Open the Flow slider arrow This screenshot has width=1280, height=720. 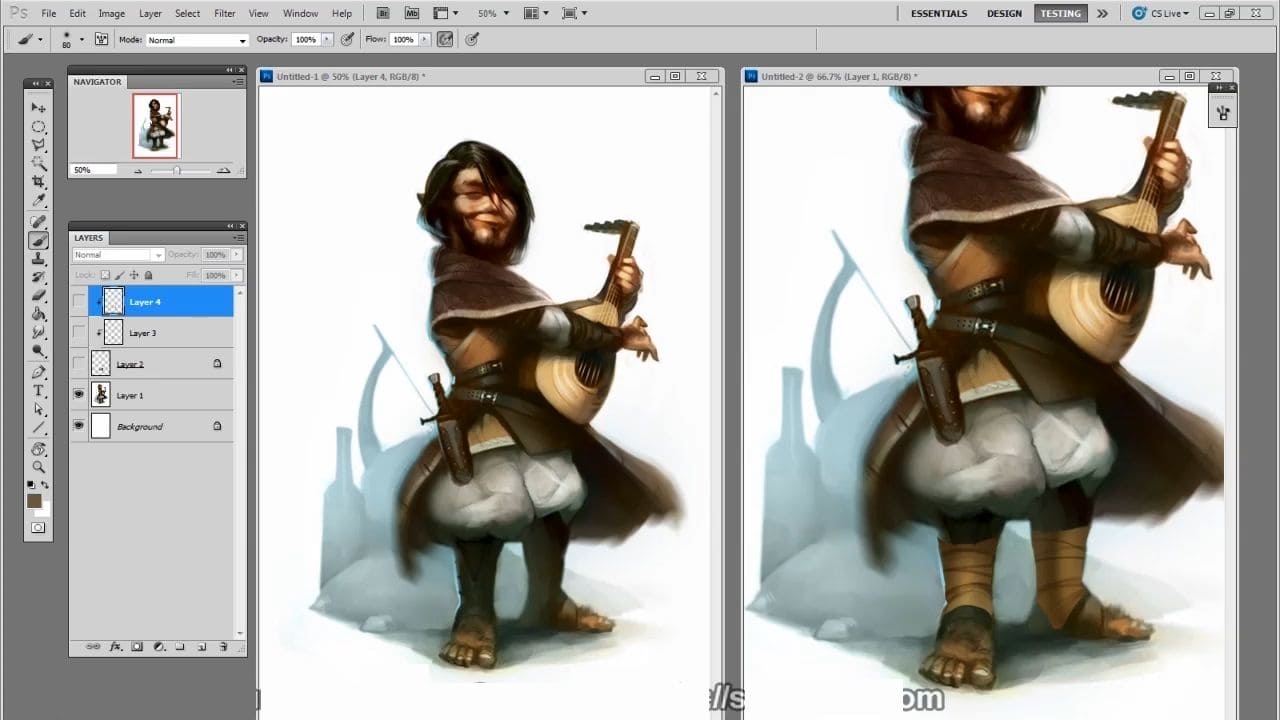point(424,40)
